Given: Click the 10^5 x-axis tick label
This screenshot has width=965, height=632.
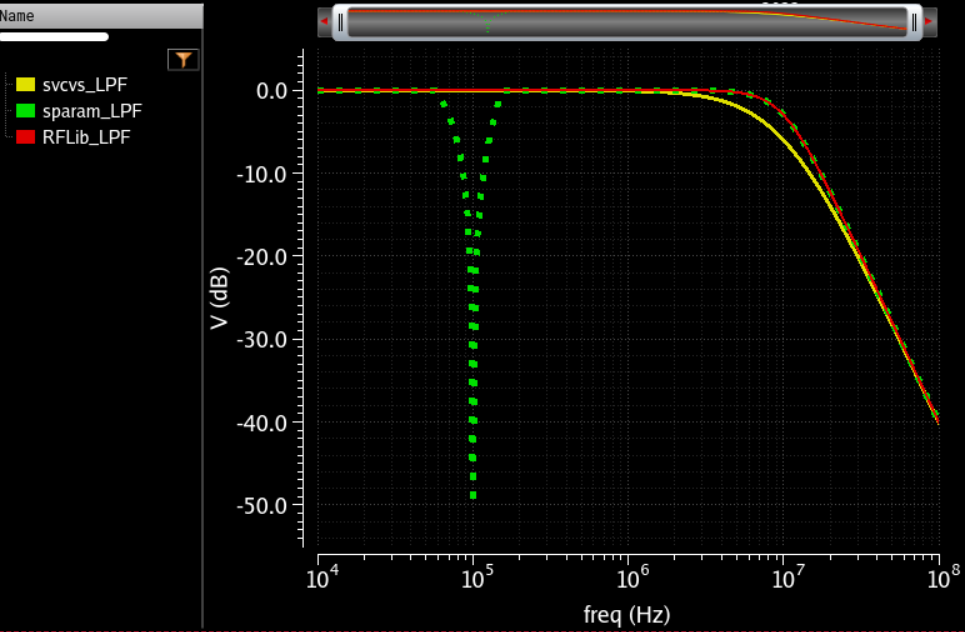Looking at the screenshot, I should click(x=478, y=577).
